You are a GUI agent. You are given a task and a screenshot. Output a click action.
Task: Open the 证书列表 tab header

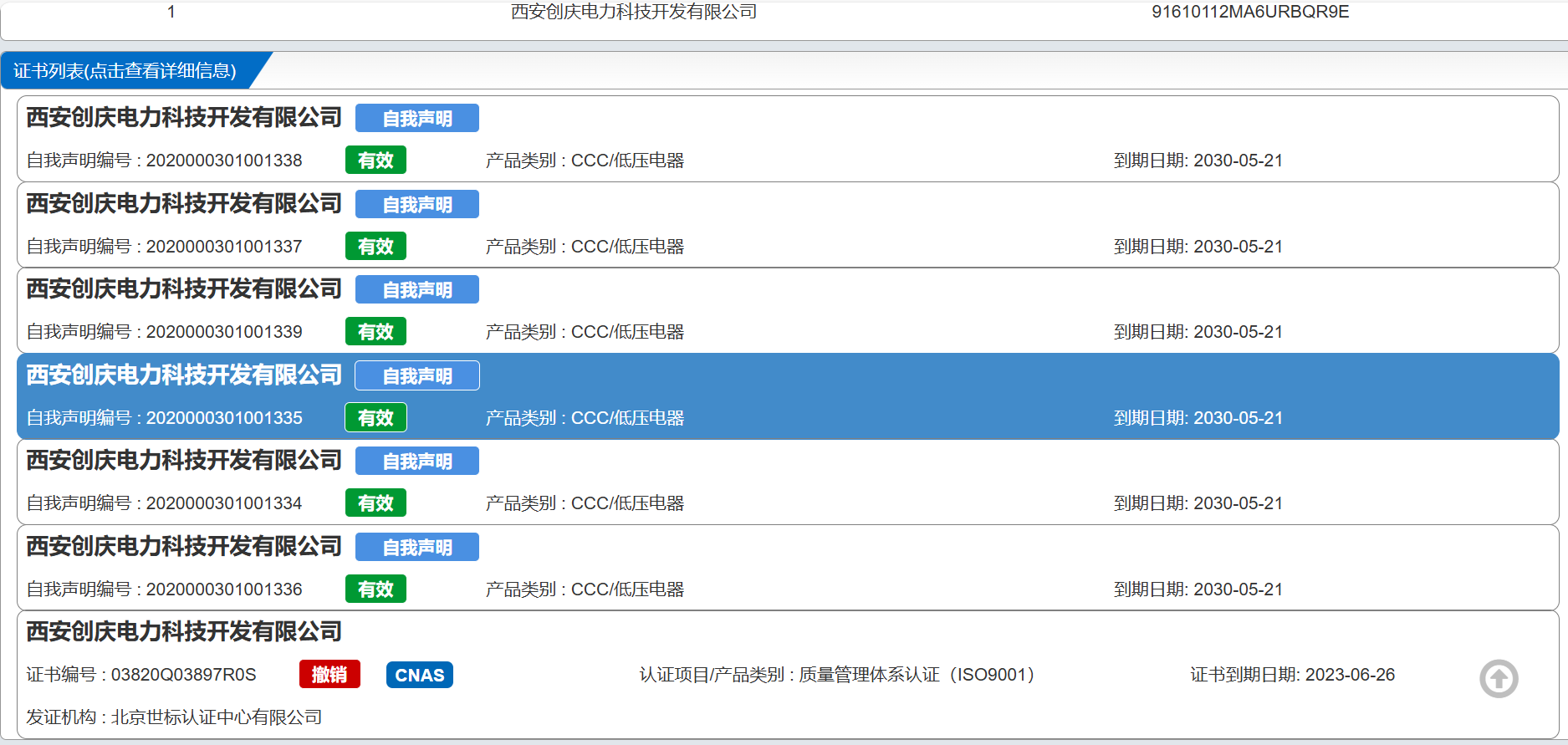[125, 70]
